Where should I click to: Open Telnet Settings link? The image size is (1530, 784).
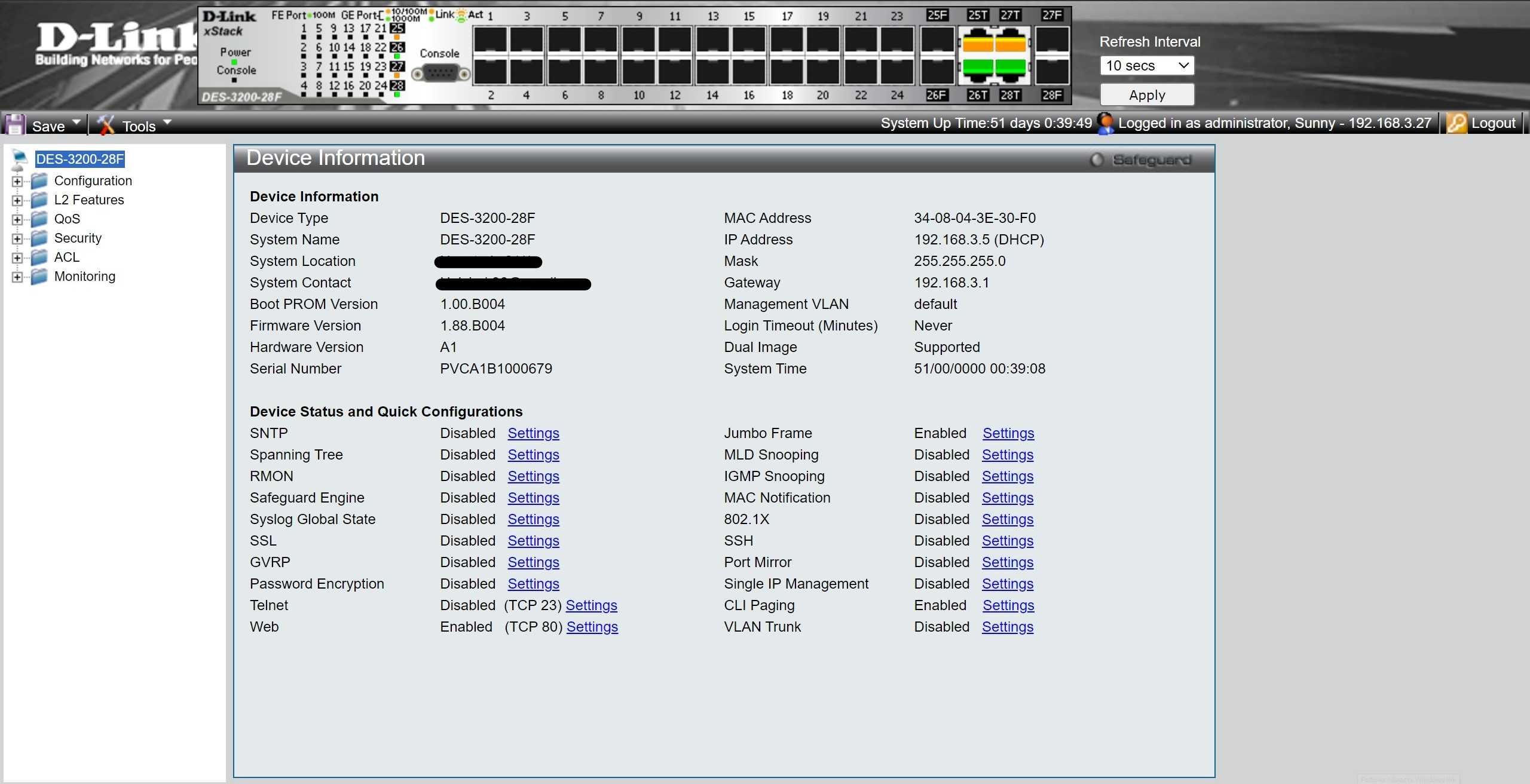click(x=591, y=605)
